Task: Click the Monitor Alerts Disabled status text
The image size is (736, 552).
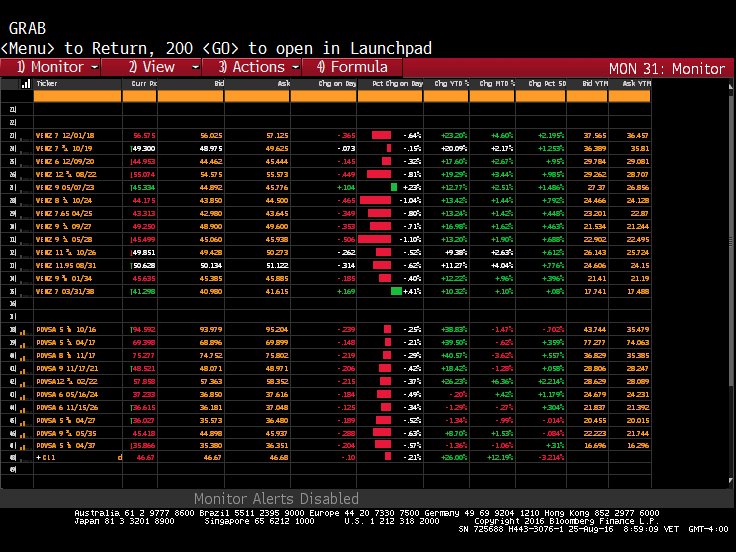Action: coord(276,498)
